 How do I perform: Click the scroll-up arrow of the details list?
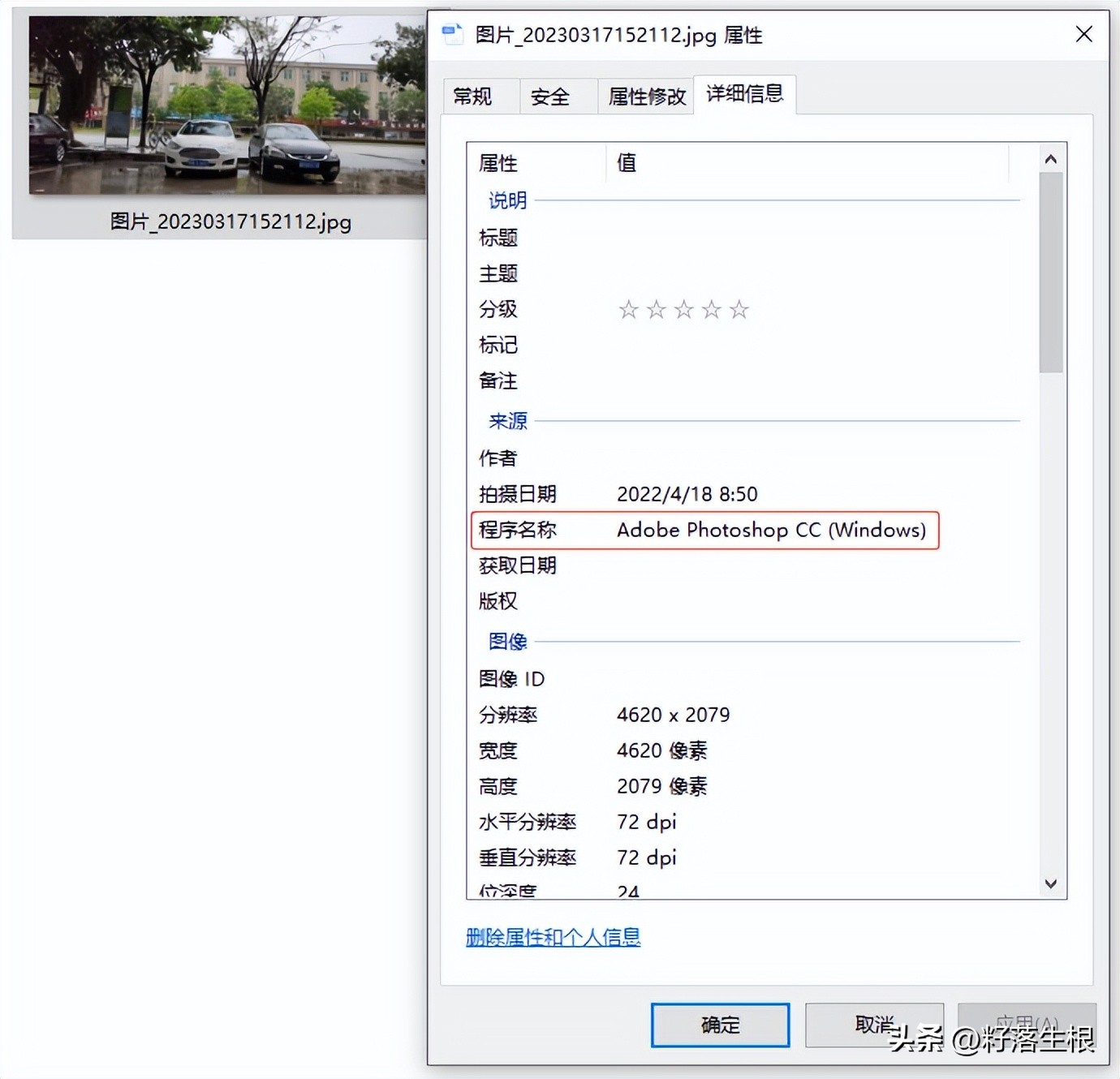tap(1051, 159)
